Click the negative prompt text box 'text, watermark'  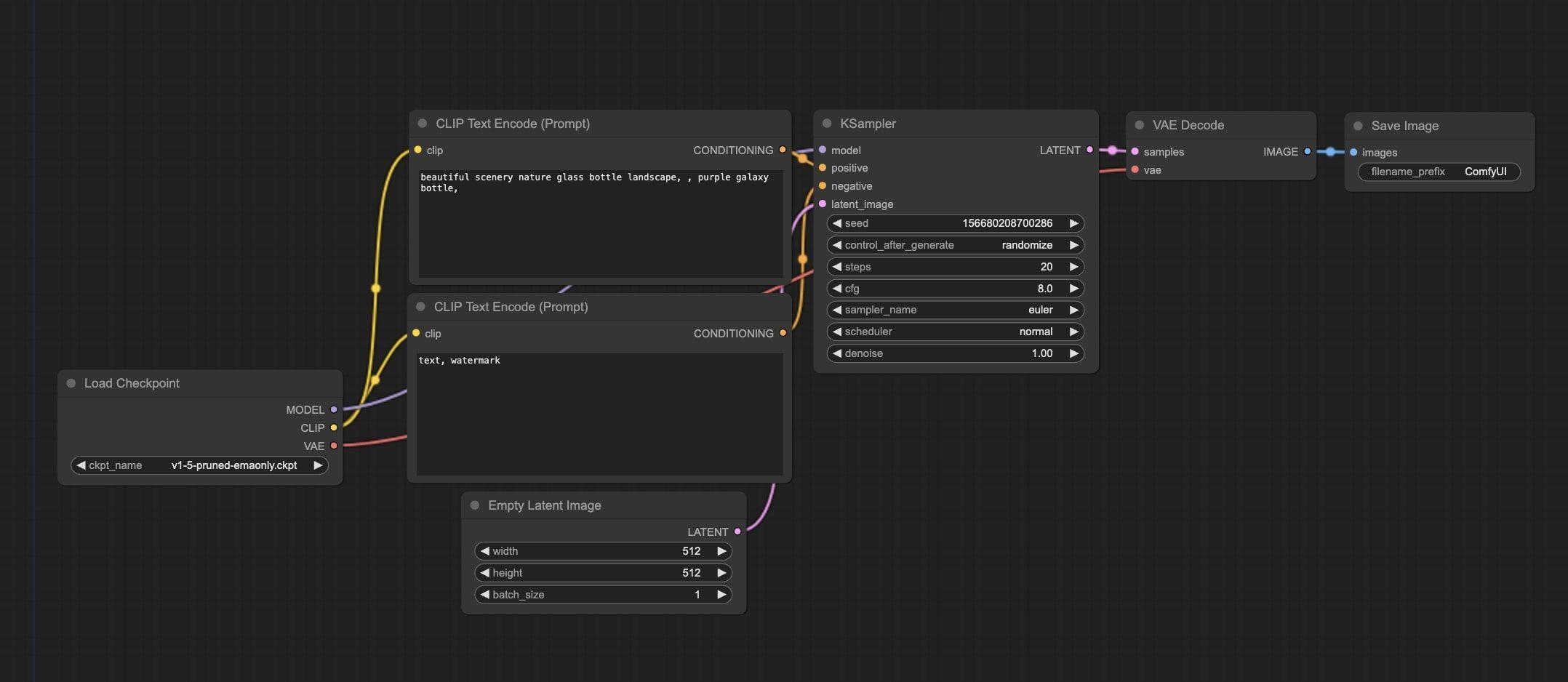coord(600,414)
